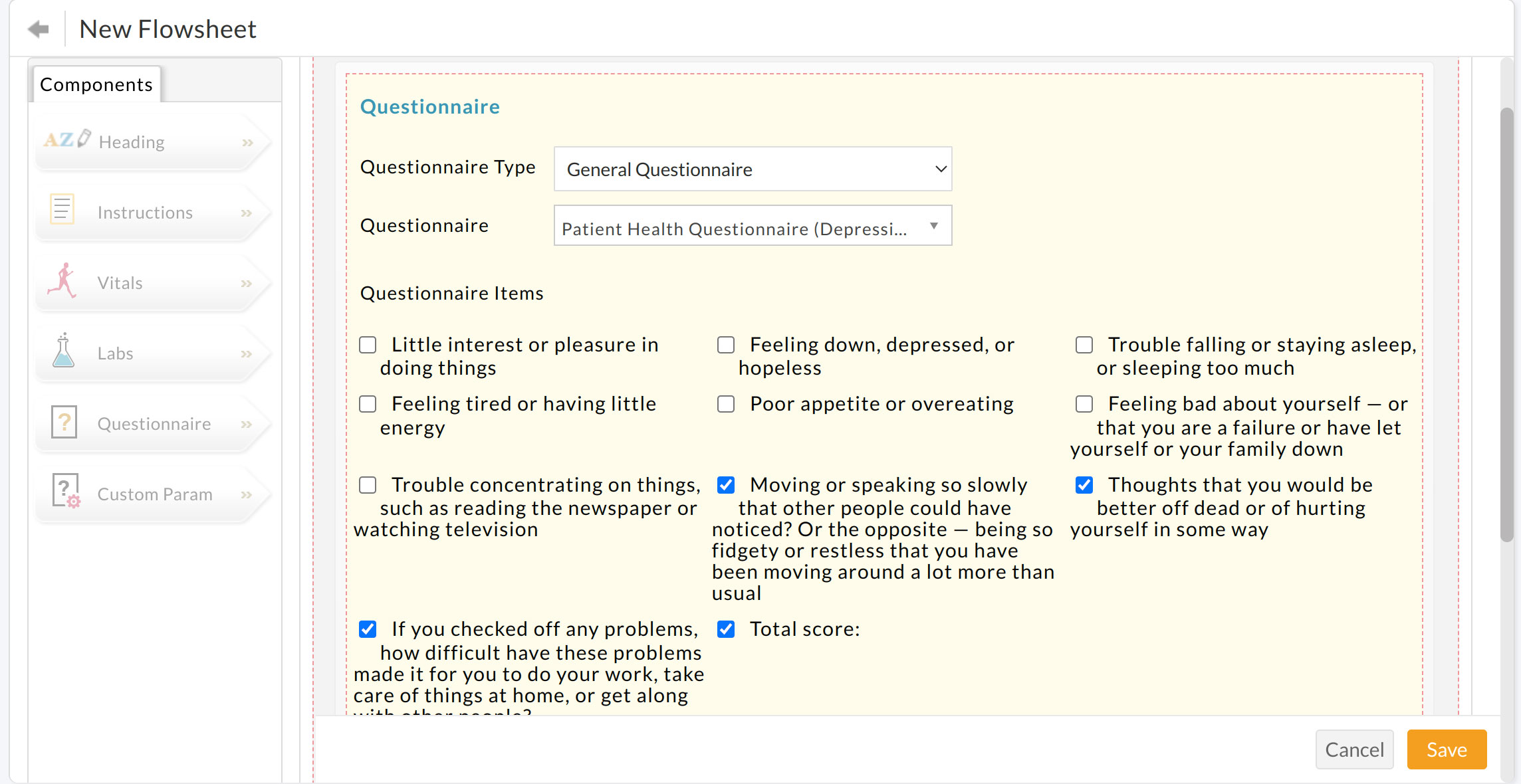The width and height of the screenshot is (1521, 784).
Task: Check 'Trouble falling or staying asleep'
Action: click(x=1084, y=344)
